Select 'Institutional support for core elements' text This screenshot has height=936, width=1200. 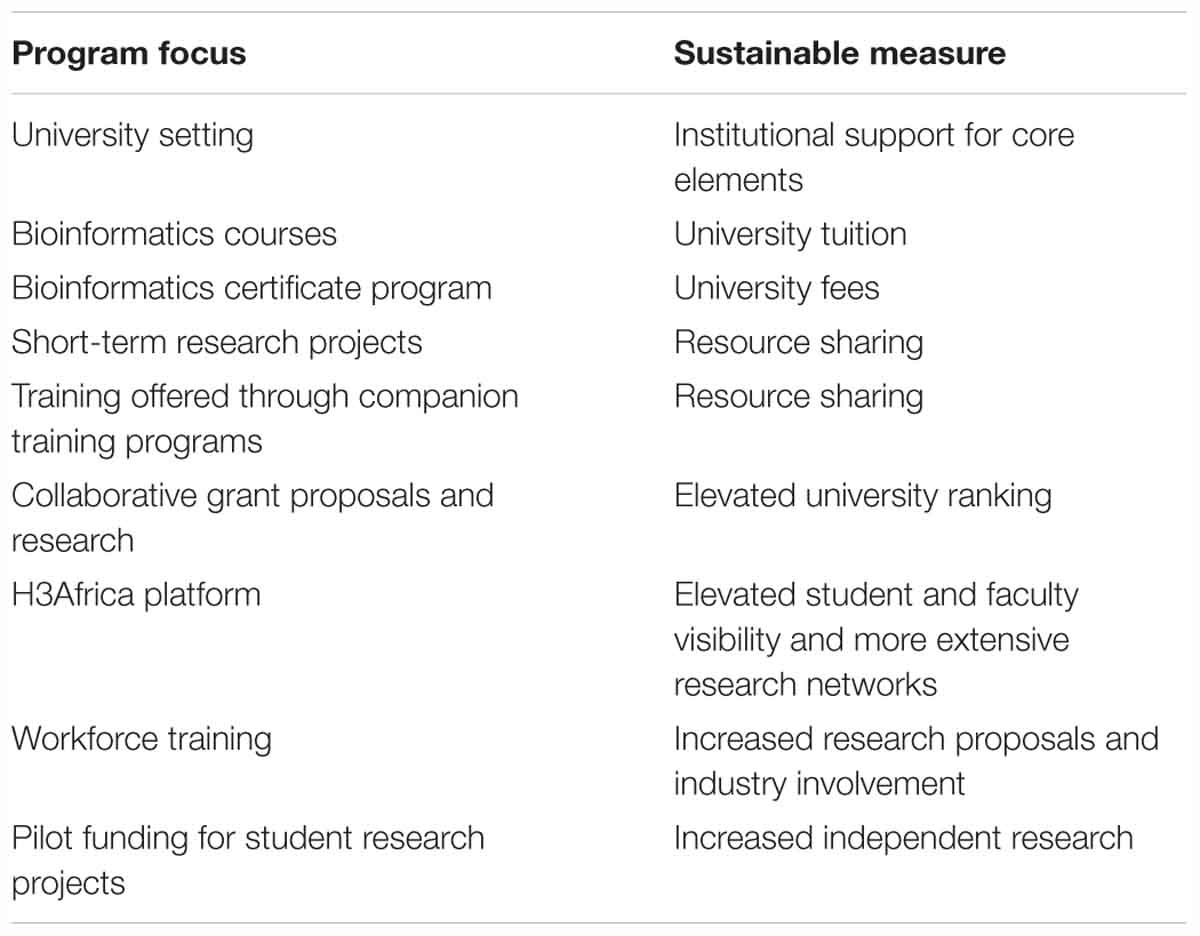coord(874,157)
